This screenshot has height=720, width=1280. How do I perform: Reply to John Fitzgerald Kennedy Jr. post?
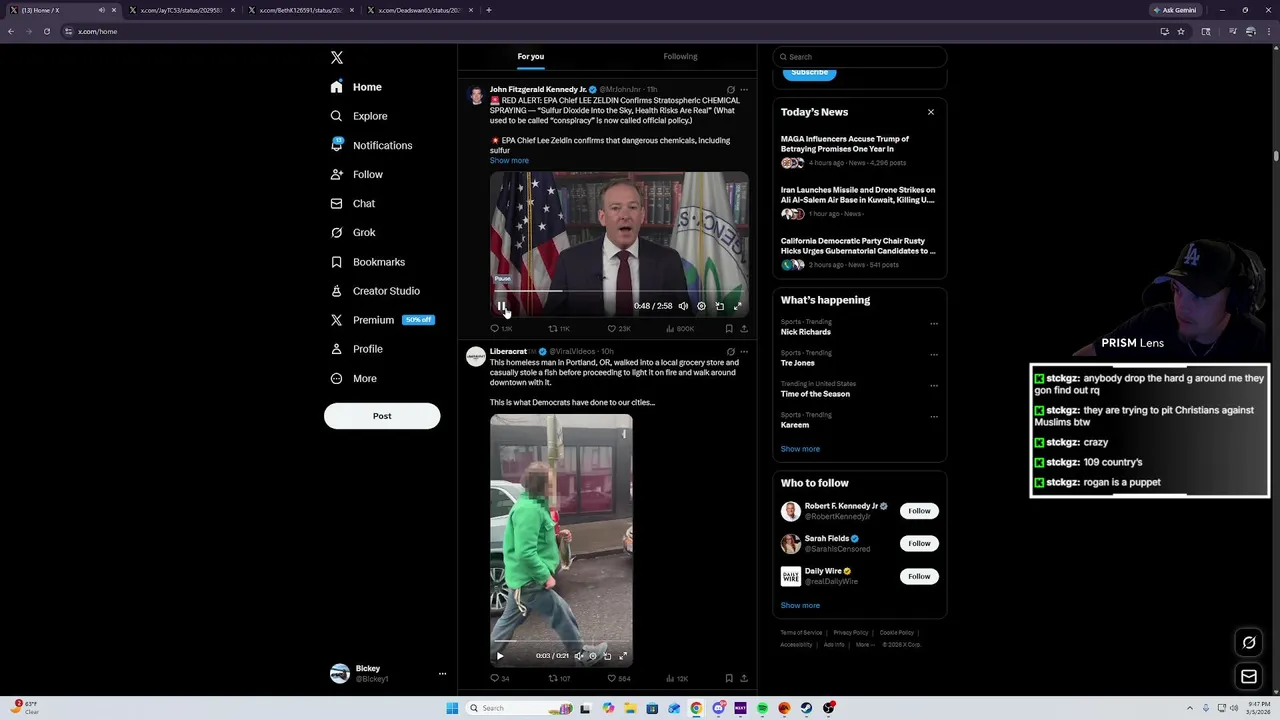tap(500, 328)
